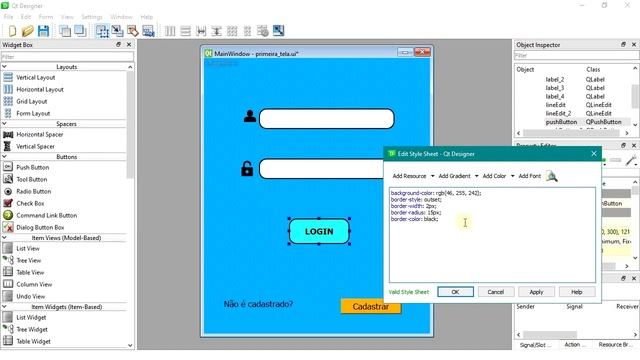This screenshot has width=640, height=360.
Task: Click Lay Out in a Form Layout icon
Action: click(247, 31)
